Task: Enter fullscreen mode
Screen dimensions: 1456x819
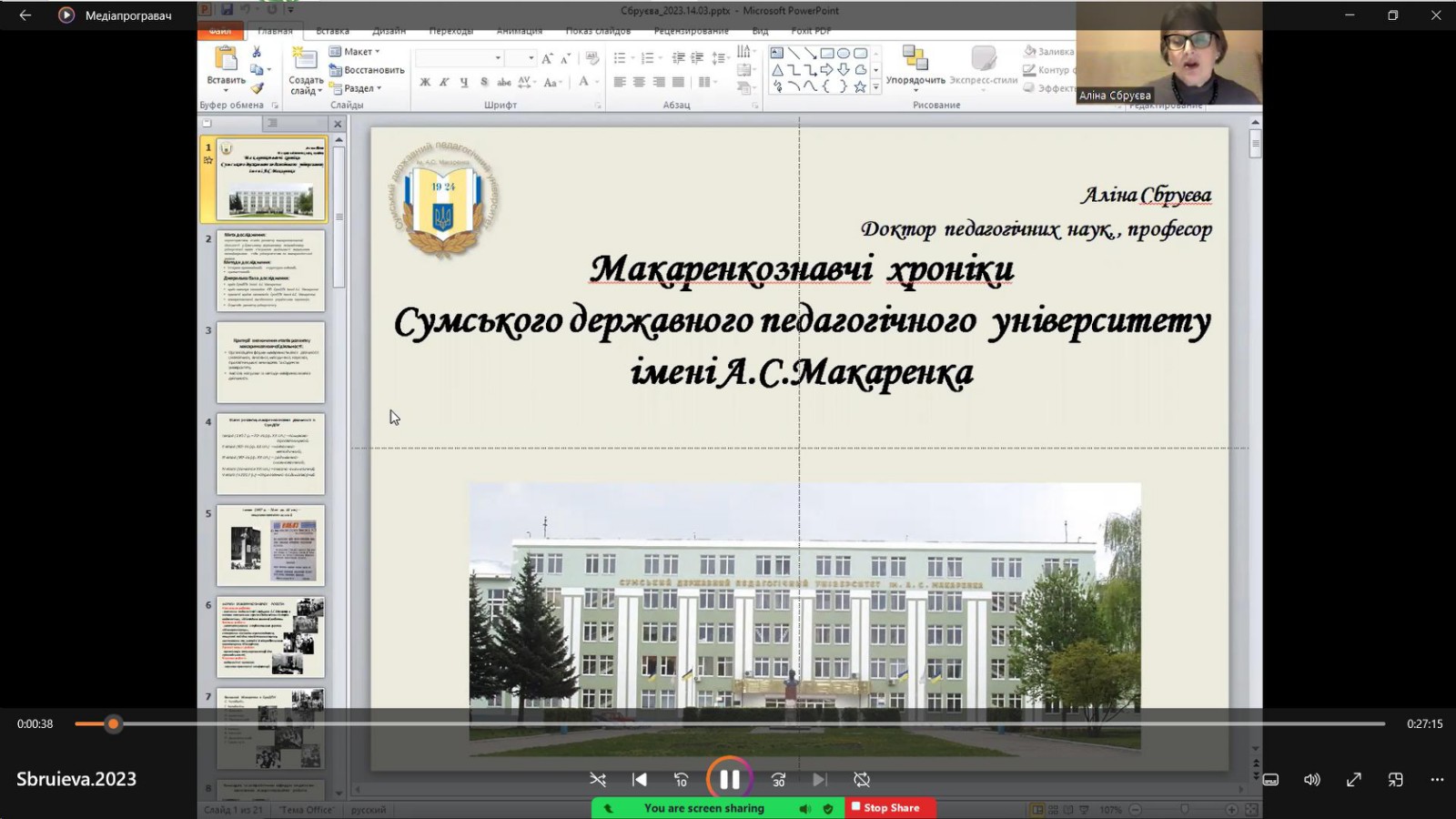Action: [1354, 780]
